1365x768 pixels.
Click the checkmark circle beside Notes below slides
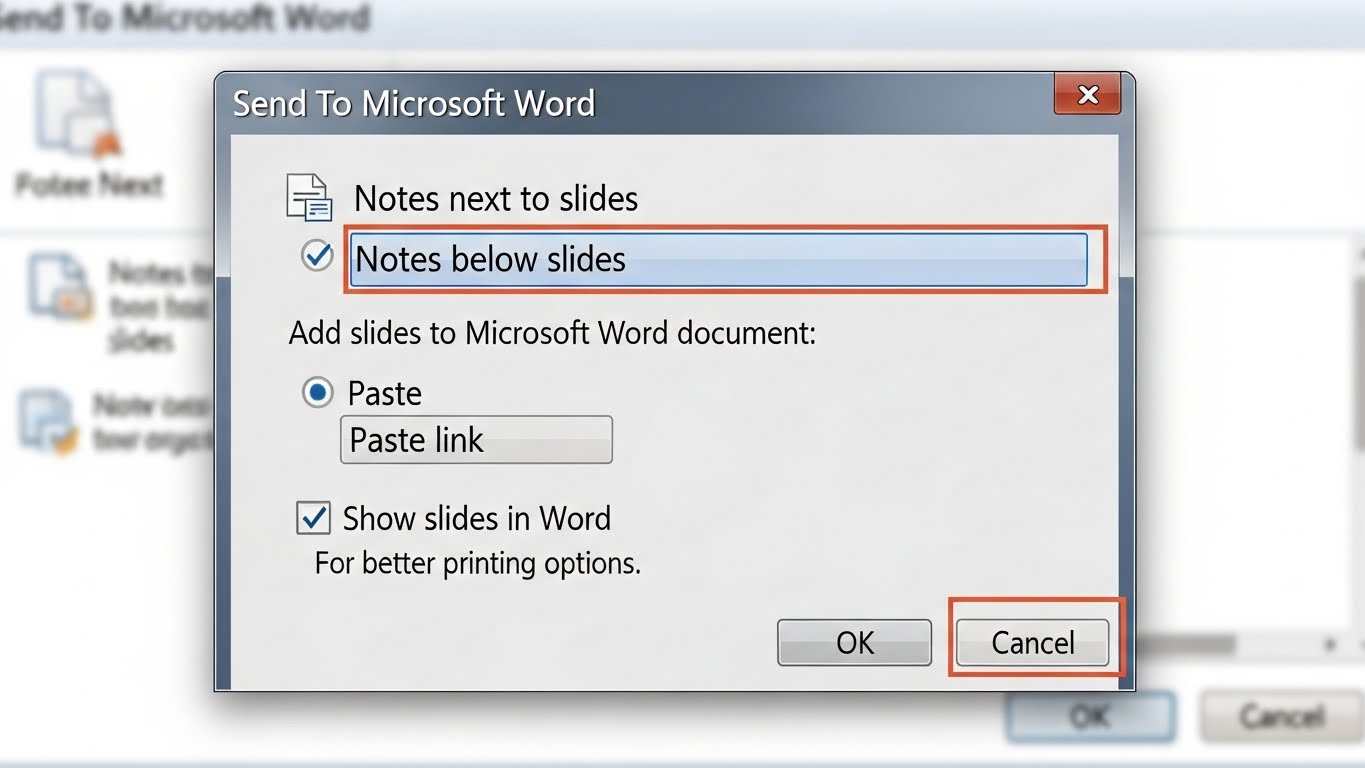(318, 257)
